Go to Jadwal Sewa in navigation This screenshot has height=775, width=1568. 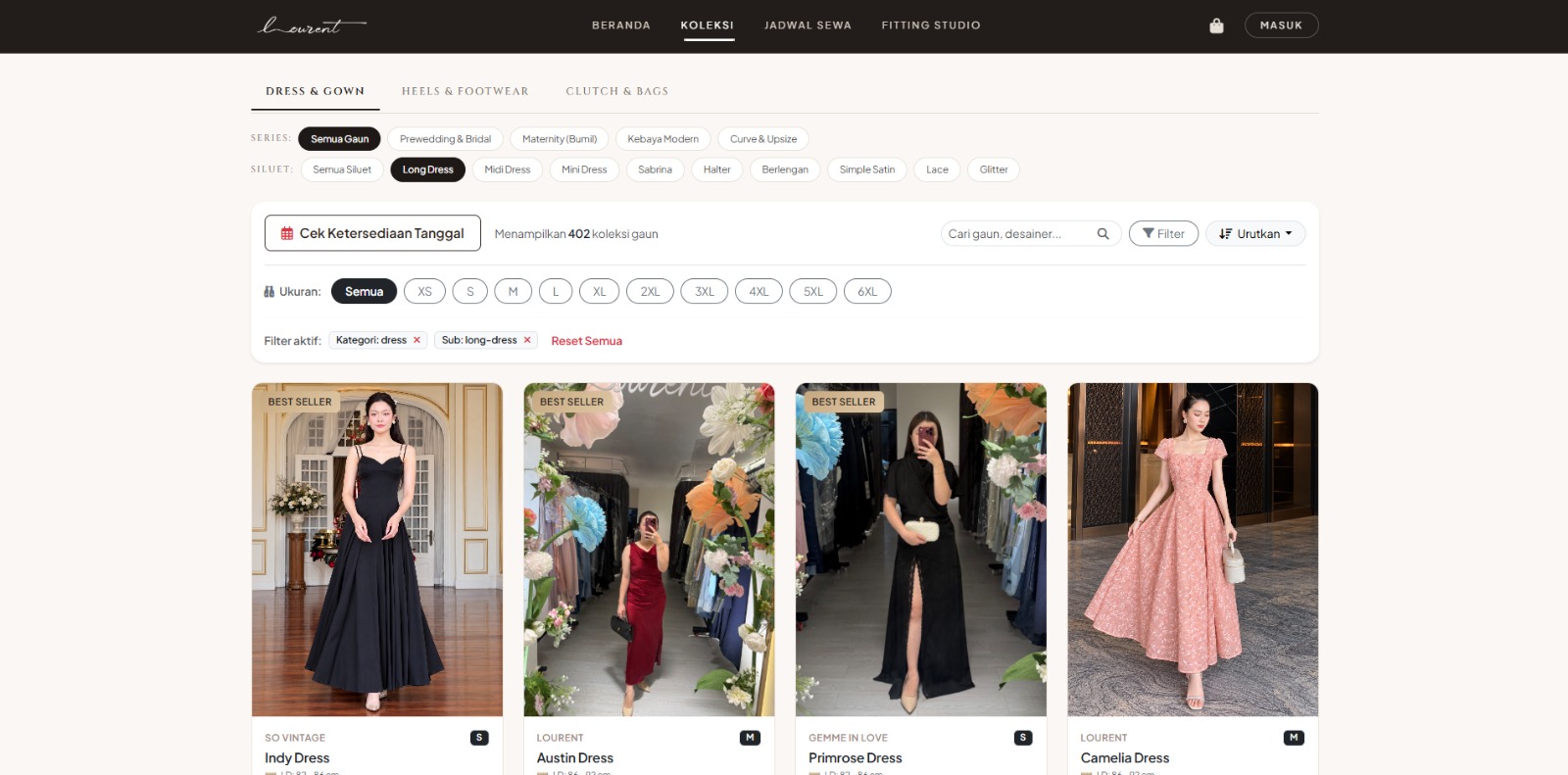tap(808, 25)
